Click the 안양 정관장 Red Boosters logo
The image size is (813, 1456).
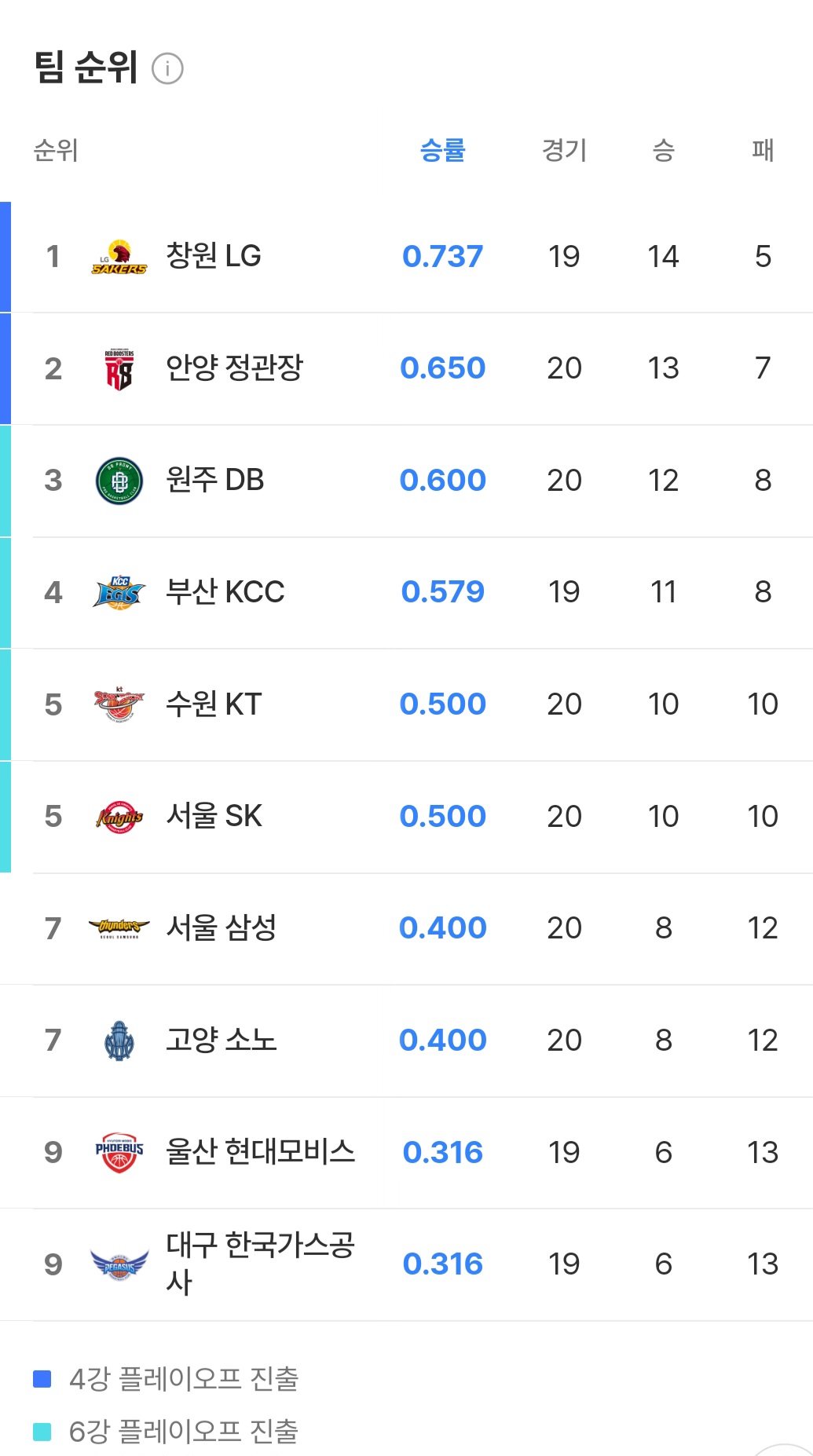click(x=116, y=368)
